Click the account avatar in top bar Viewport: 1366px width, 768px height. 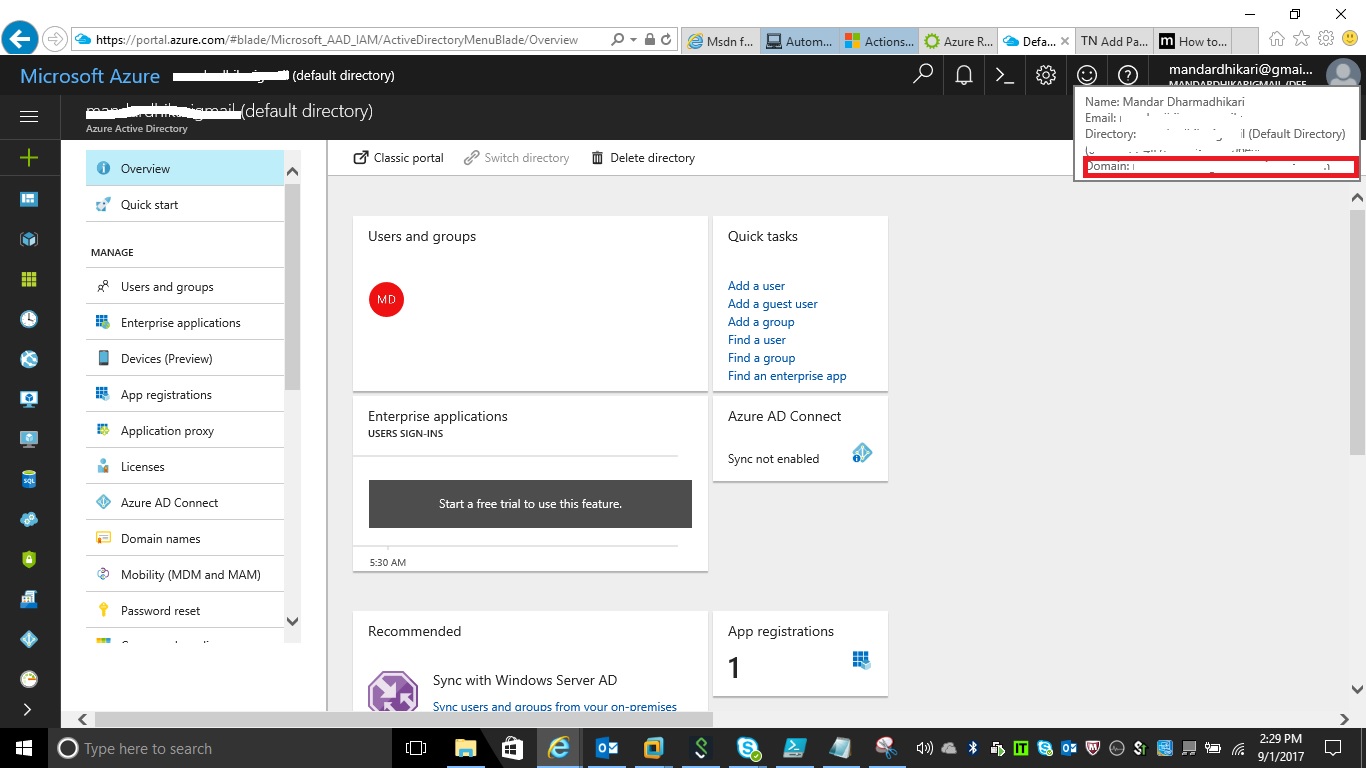[x=1342, y=74]
